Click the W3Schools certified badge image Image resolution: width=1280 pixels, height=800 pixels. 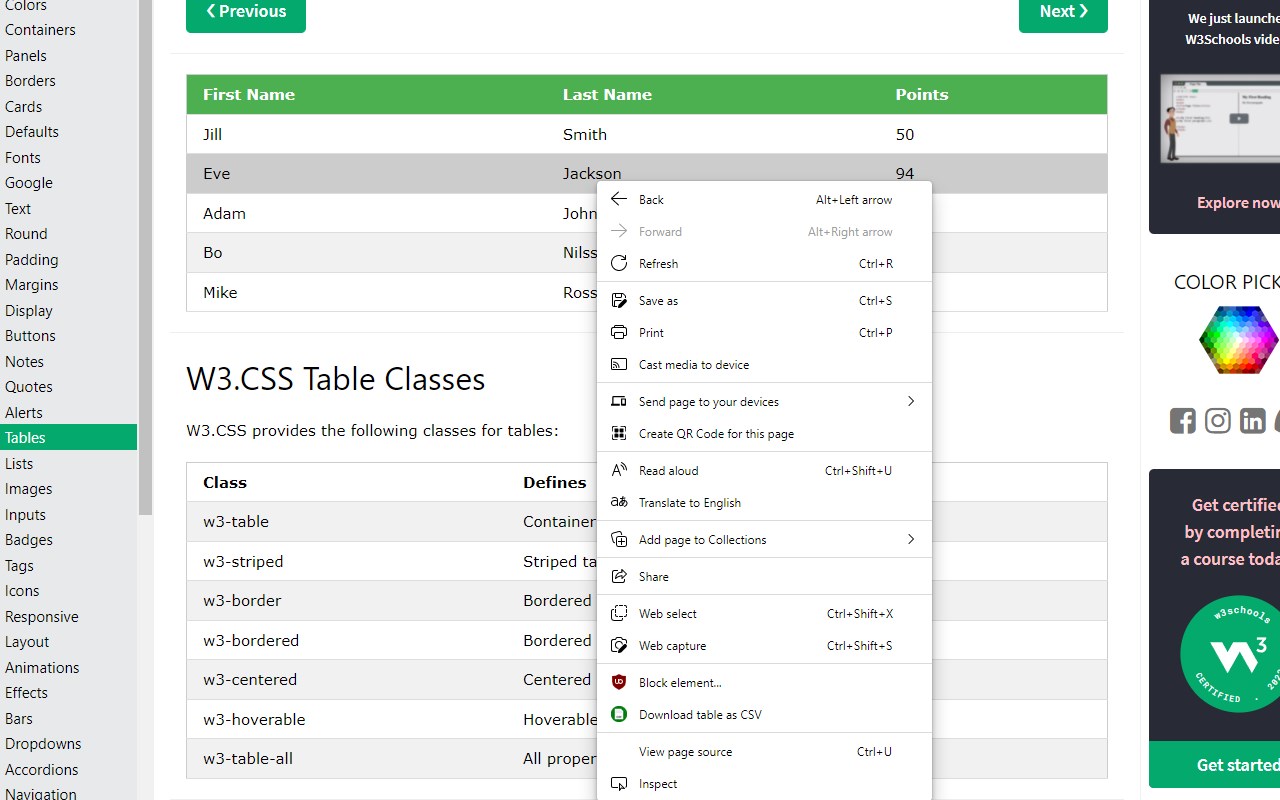(x=1230, y=654)
